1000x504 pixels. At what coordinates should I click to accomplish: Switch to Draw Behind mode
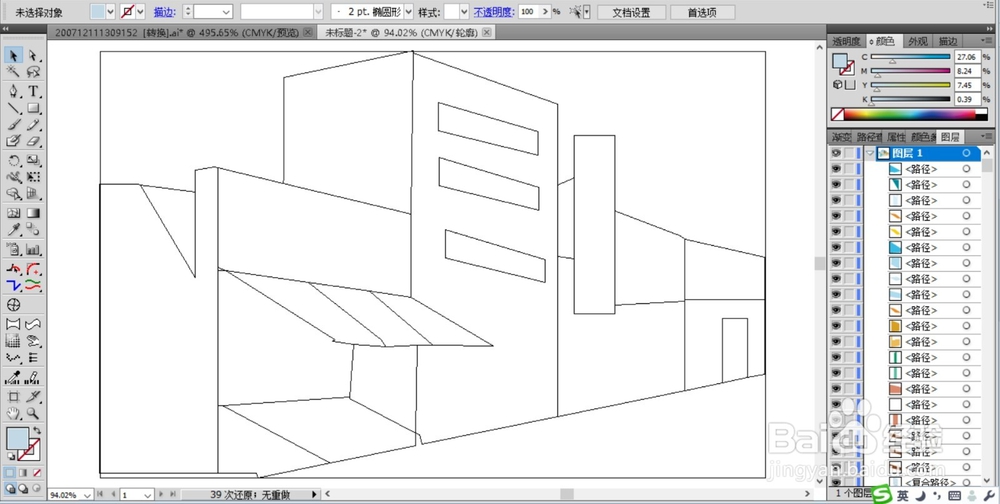click(24, 489)
